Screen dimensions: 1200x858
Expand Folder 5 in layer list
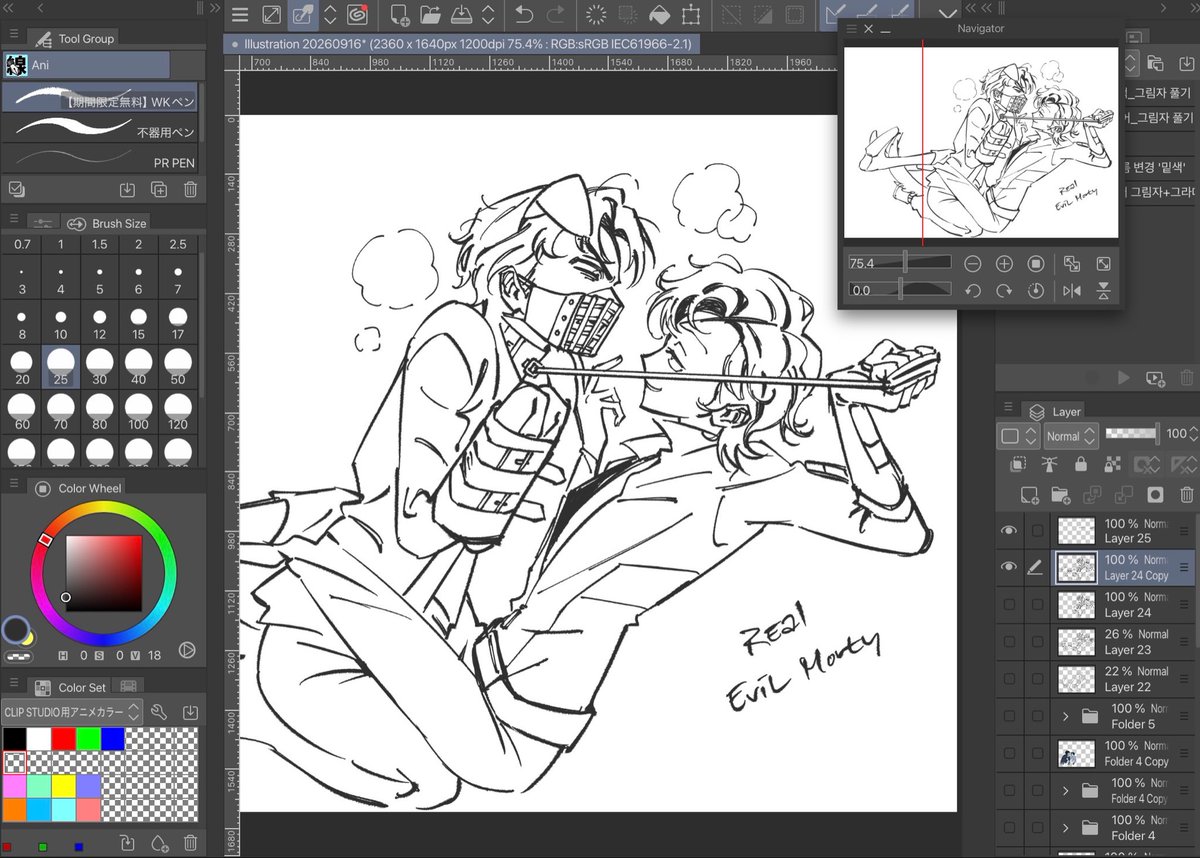(x=1065, y=716)
